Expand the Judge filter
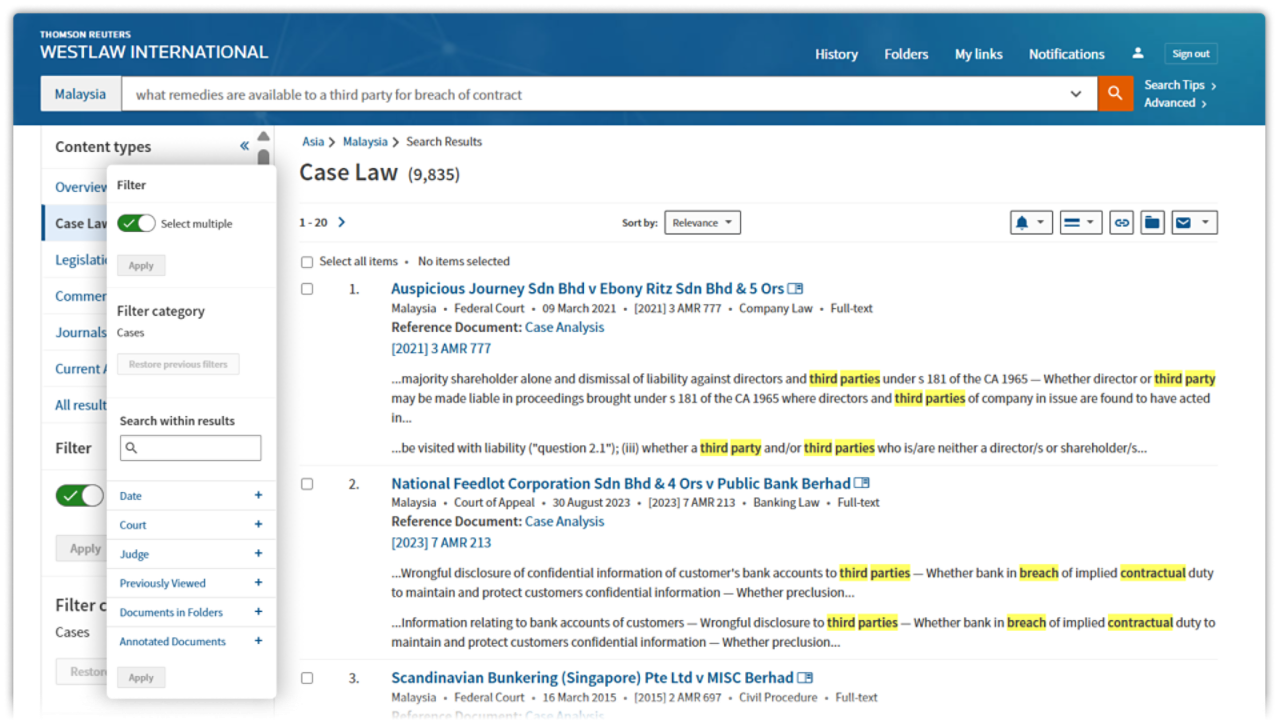The width and height of the screenshot is (1280, 720). click(258, 553)
